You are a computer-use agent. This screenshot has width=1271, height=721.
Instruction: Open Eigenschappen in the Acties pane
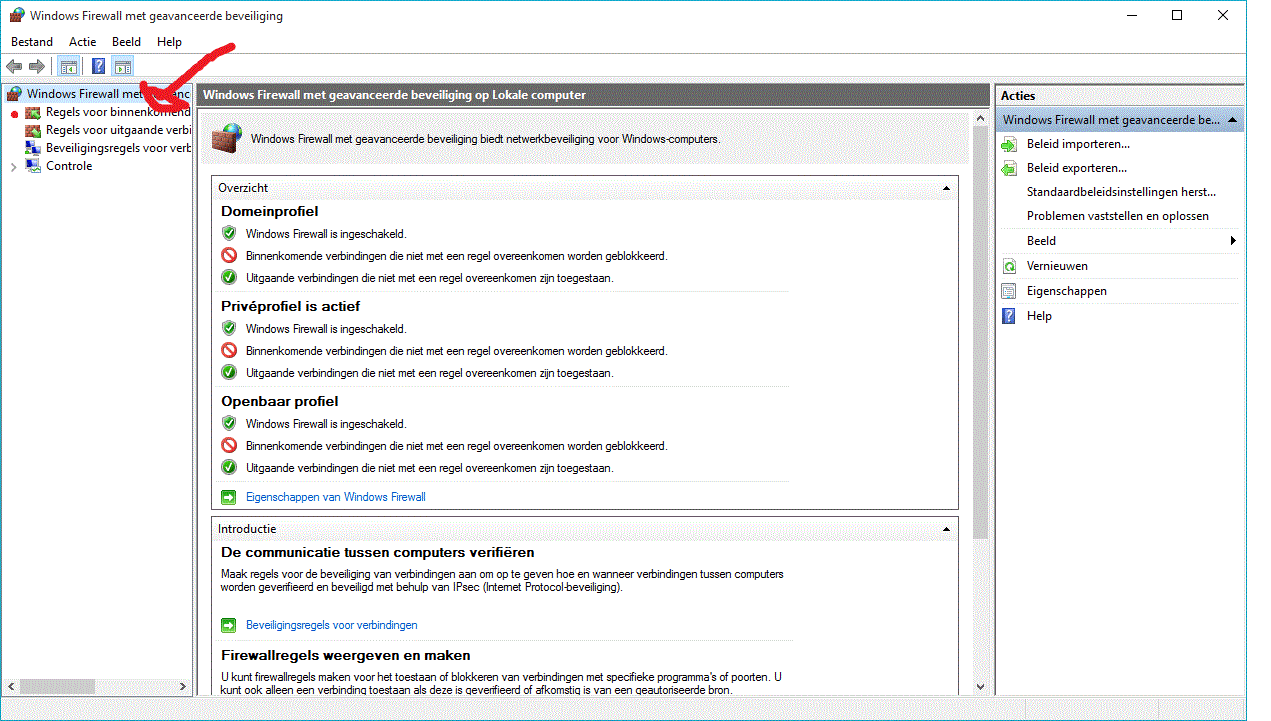click(x=1066, y=291)
